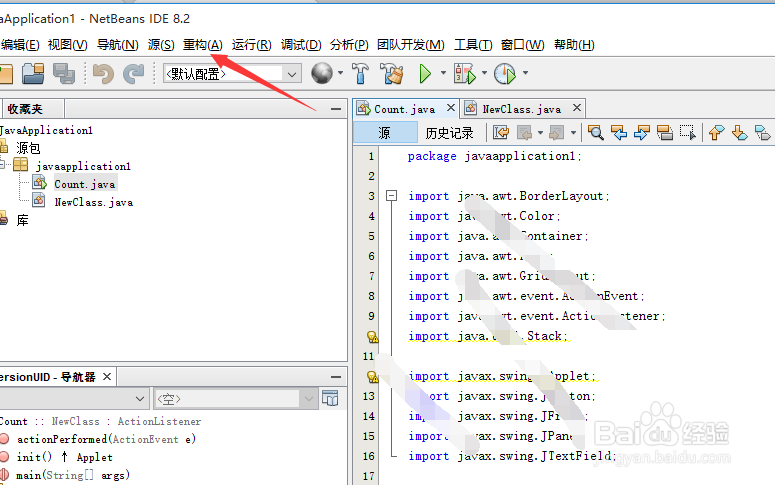The image size is (775, 485).
Task: Undo the last action
Action: pyautogui.click(x=103, y=74)
